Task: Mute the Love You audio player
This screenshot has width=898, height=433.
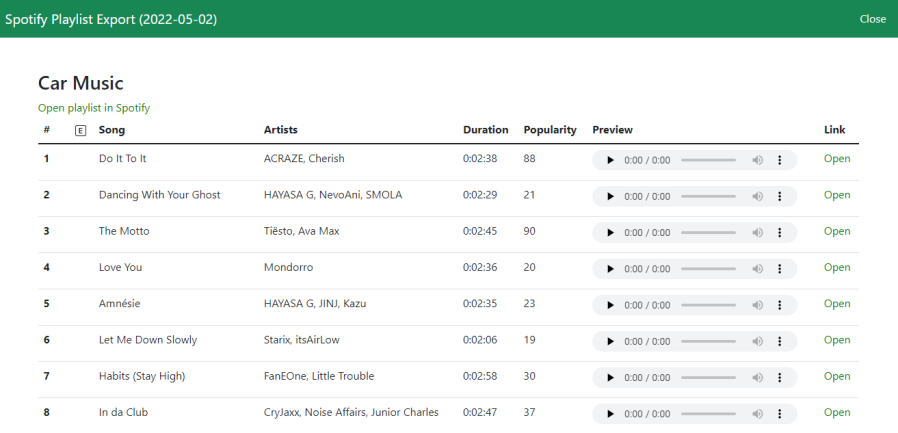Action: click(758, 269)
